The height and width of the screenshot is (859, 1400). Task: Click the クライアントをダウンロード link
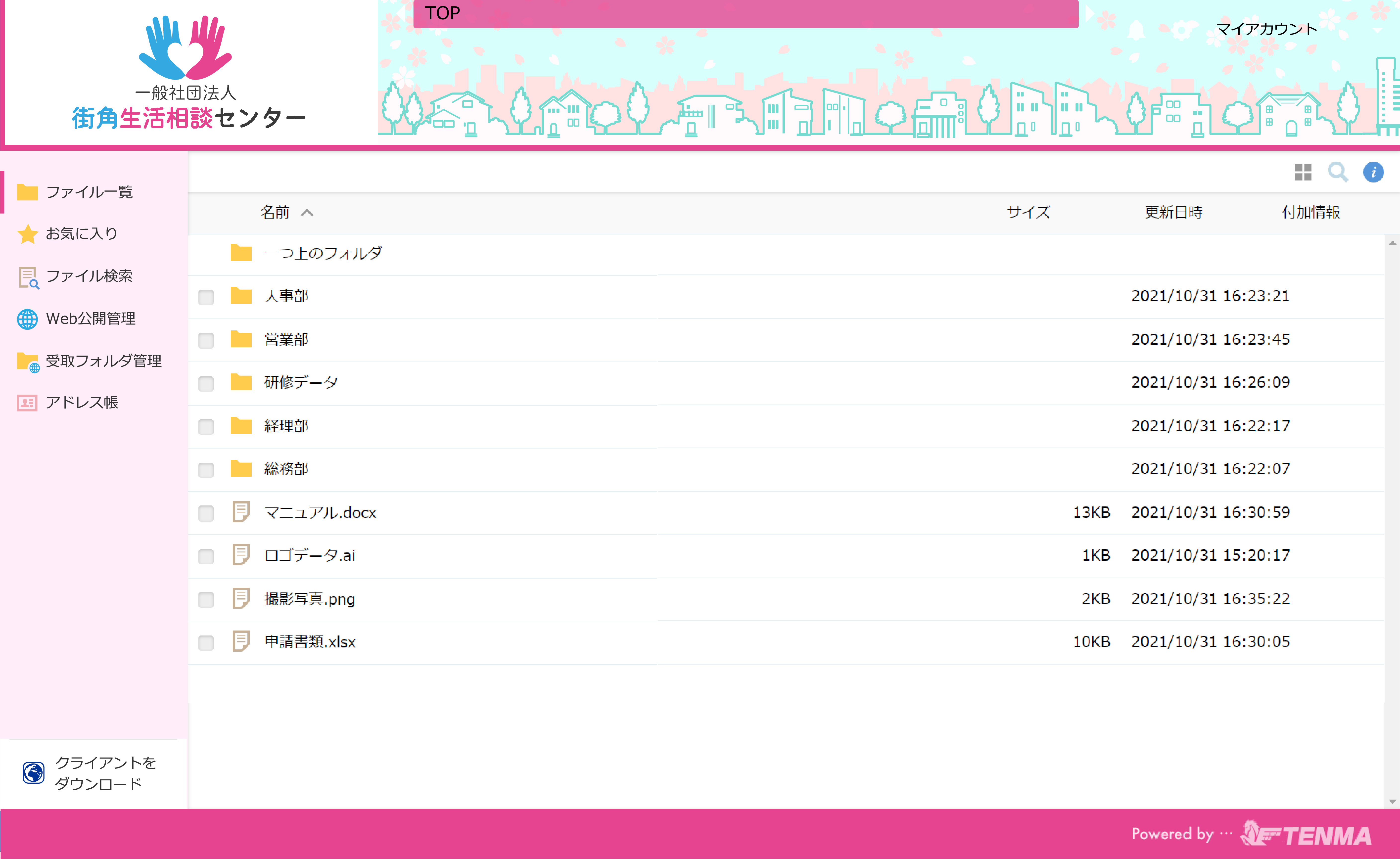tap(105, 773)
